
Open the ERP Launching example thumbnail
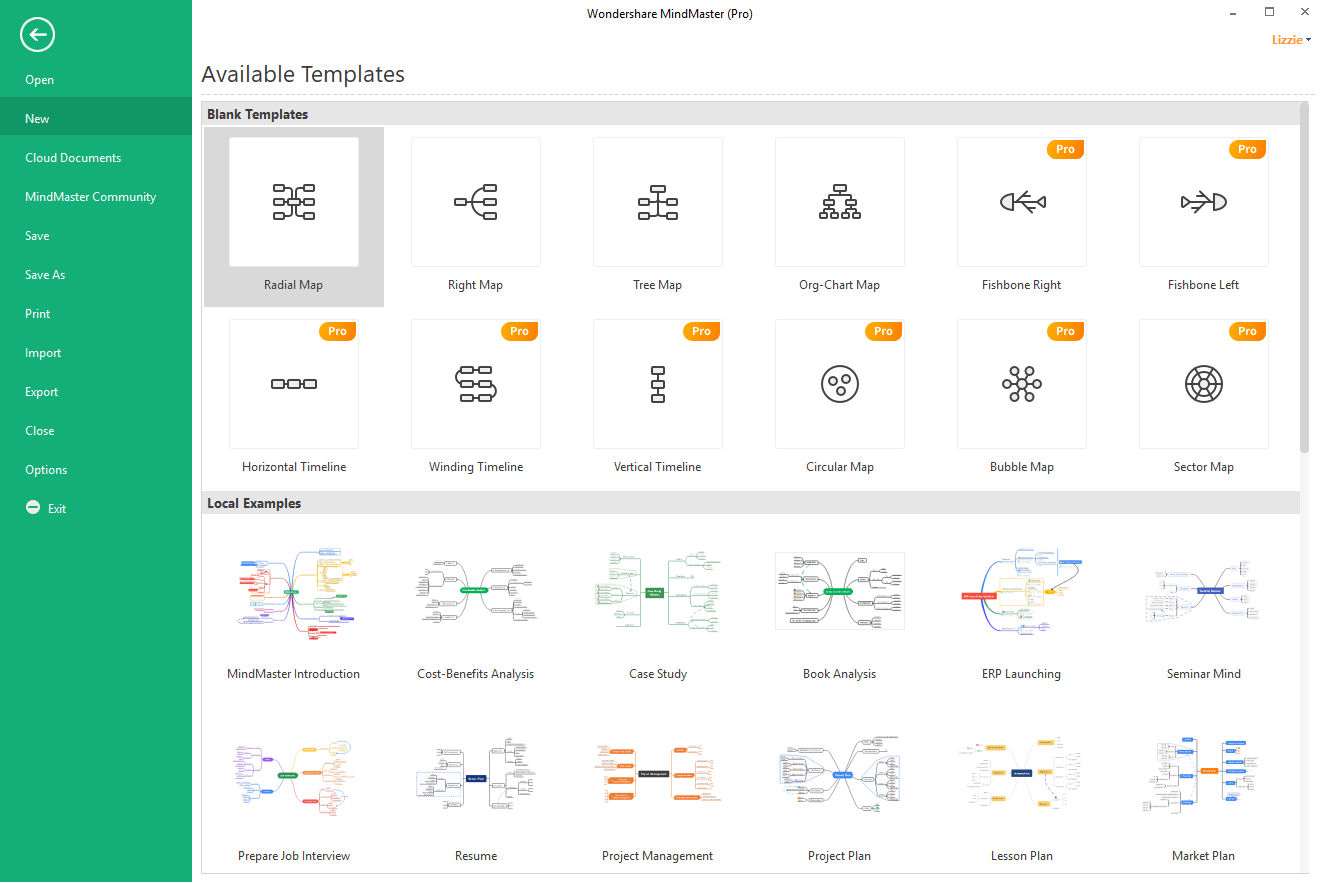coord(1022,592)
